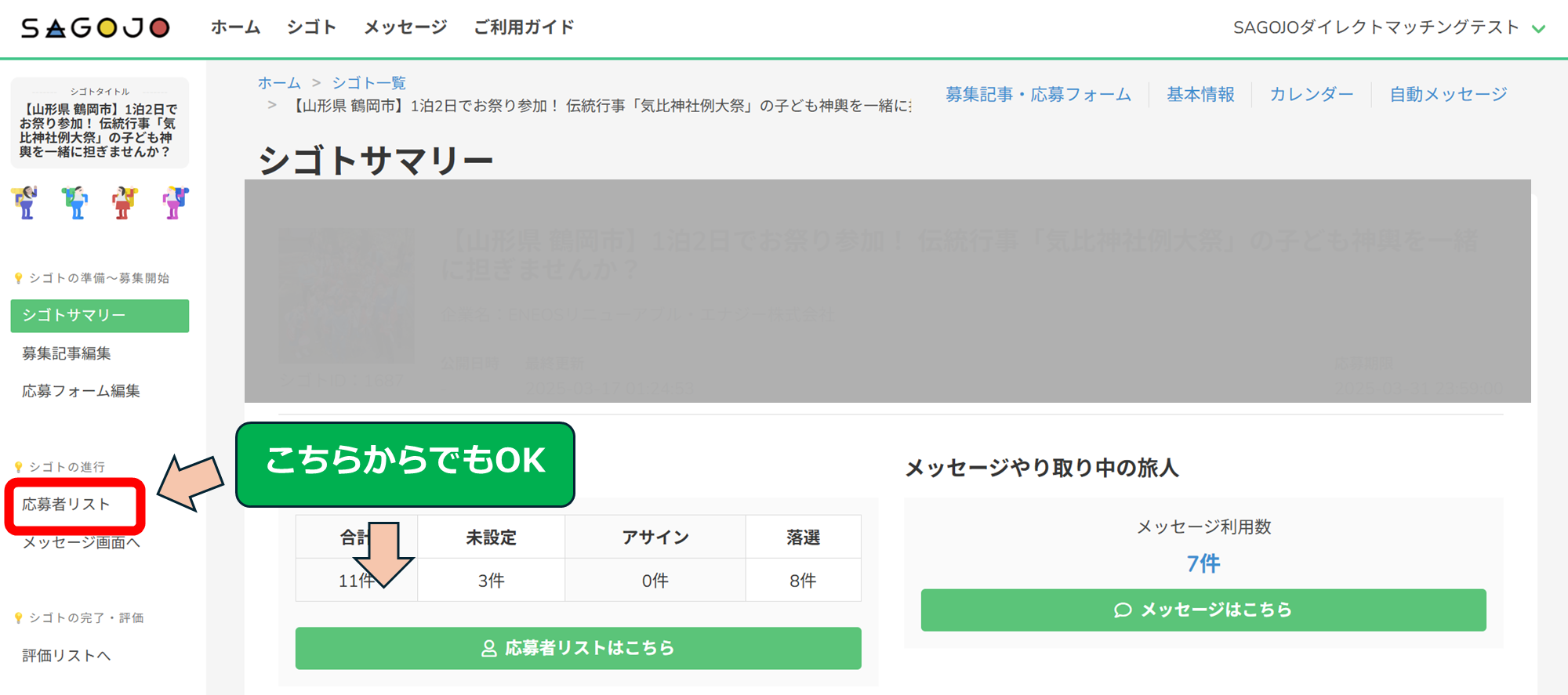Open the メッセージ menu in the top navigation
Image resolution: width=1568 pixels, height=695 pixels.
(x=405, y=27)
